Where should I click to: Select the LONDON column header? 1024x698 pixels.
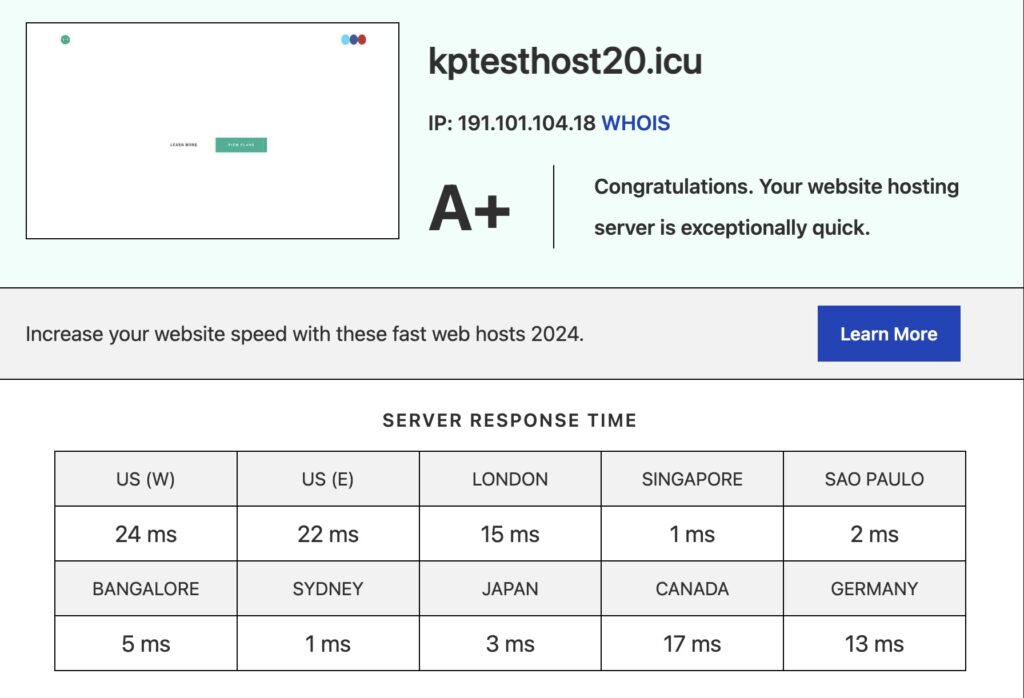point(511,479)
